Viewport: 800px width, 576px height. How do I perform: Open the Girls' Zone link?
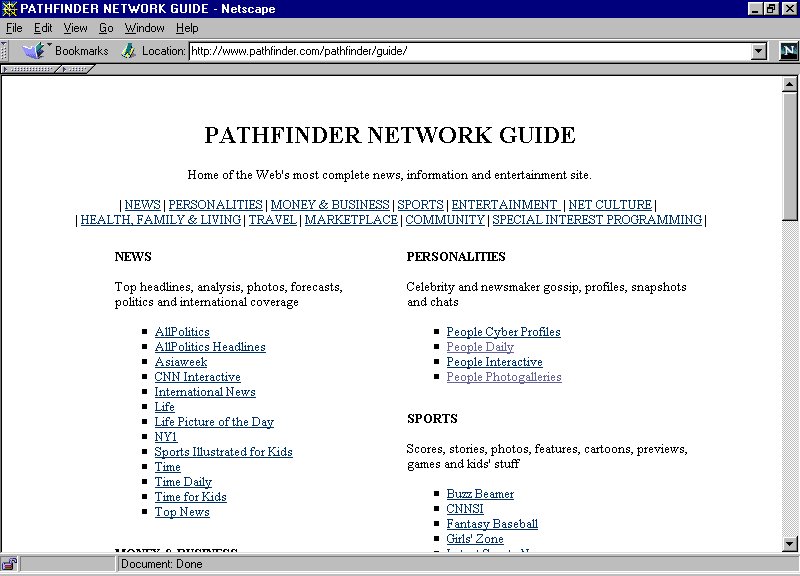[x=475, y=539]
